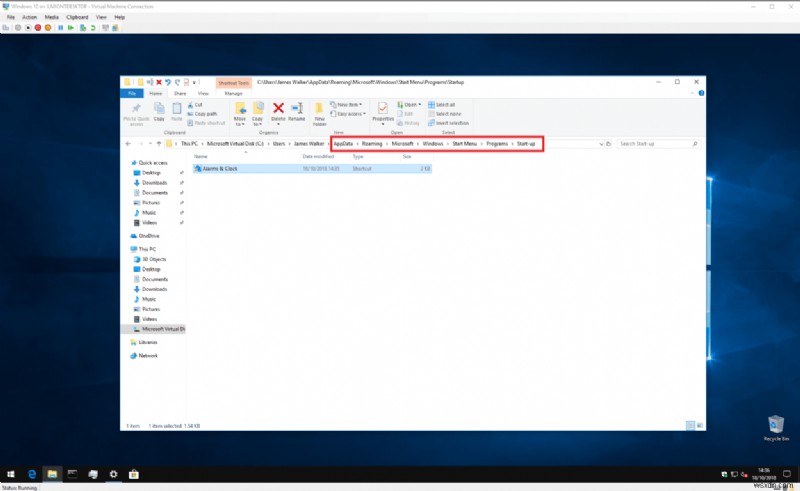Click quick access toolbar undo icon

click(168, 82)
